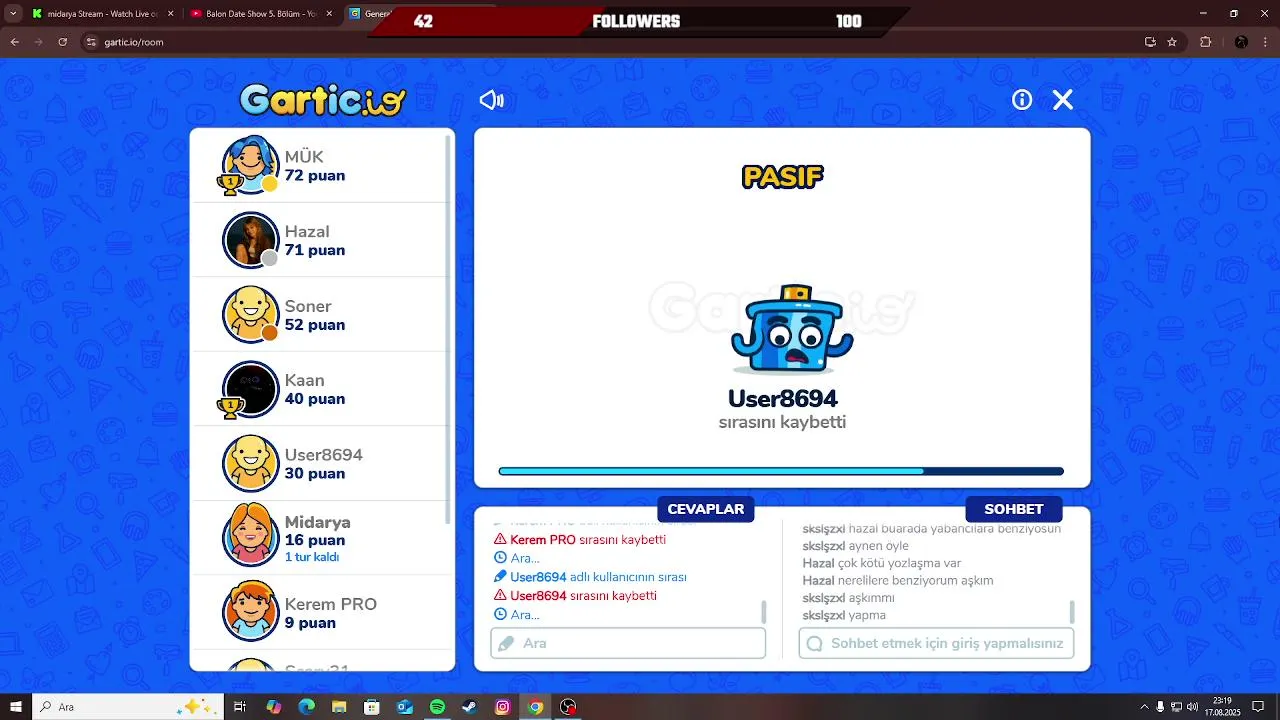
Task: Open the browser tab search dropdown
Action: [x=13, y=14]
